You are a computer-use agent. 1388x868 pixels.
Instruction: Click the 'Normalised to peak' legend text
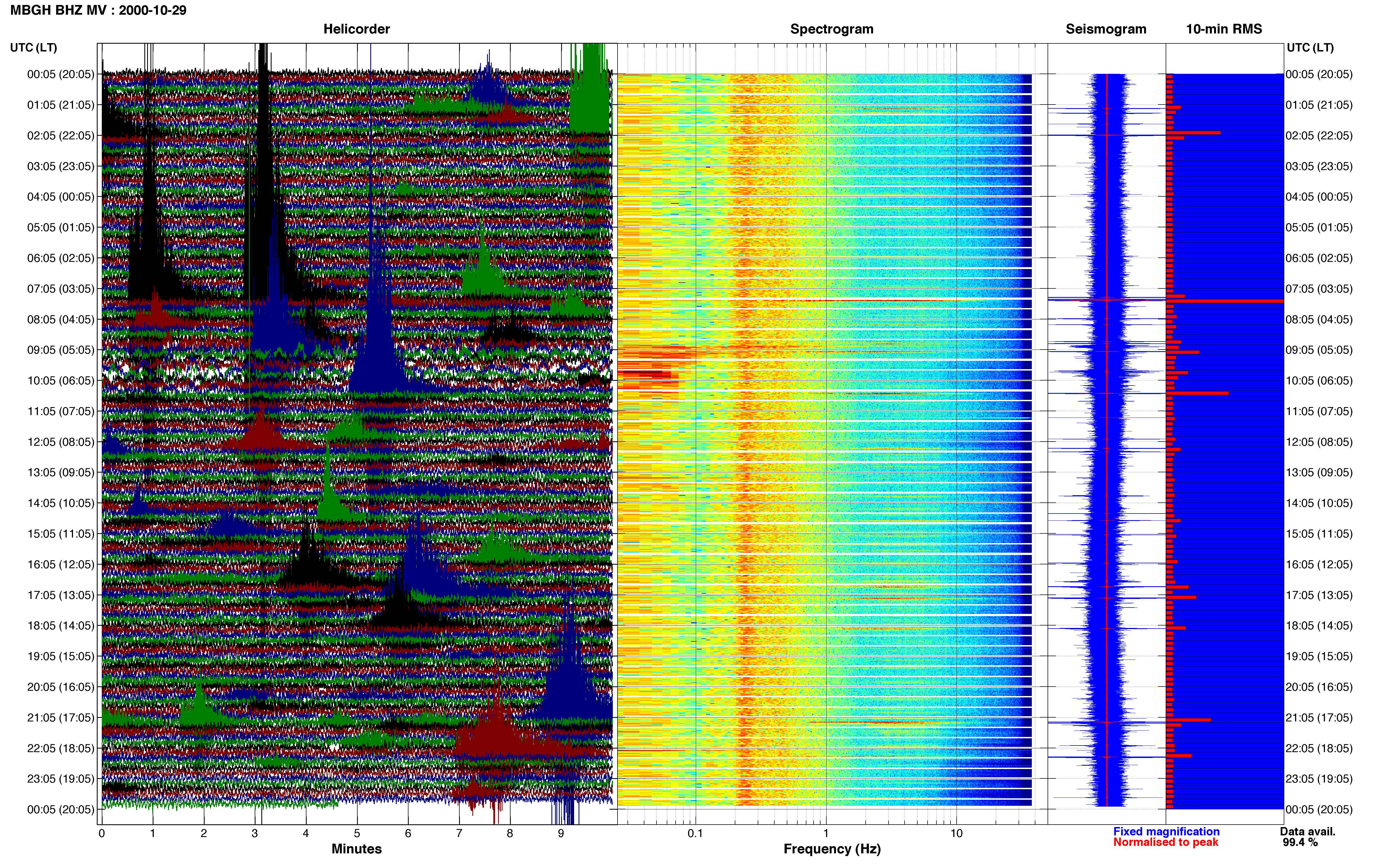click(1165, 842)
